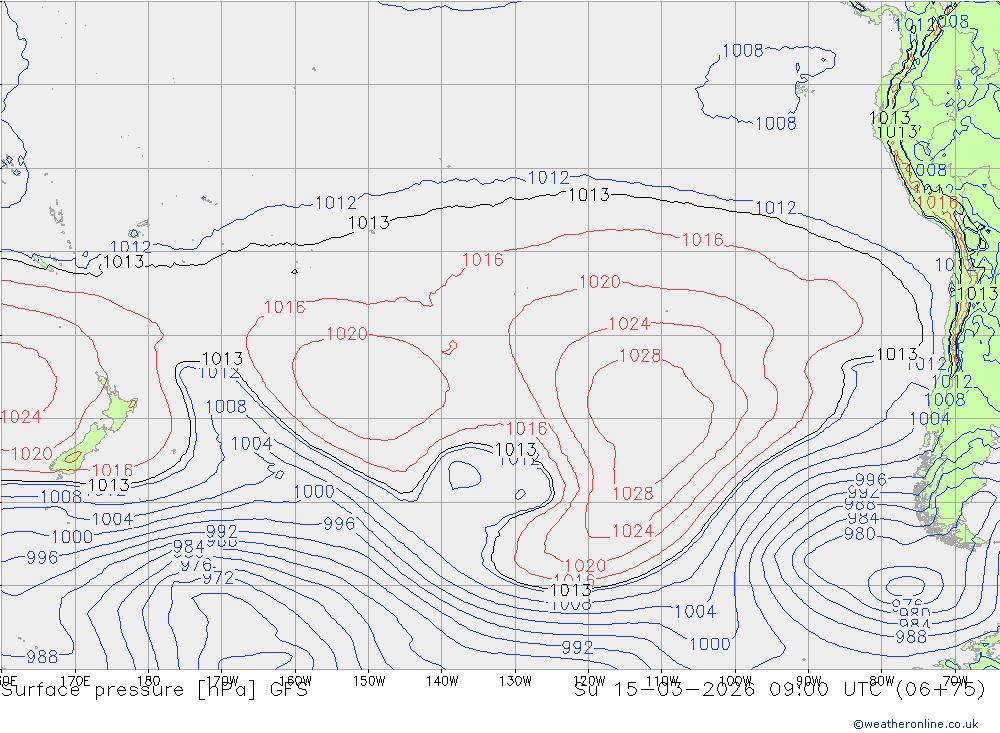Click the 1012 label left of top 1013
The width and height of the screenshot is (1000, 733).
[548, 178]
